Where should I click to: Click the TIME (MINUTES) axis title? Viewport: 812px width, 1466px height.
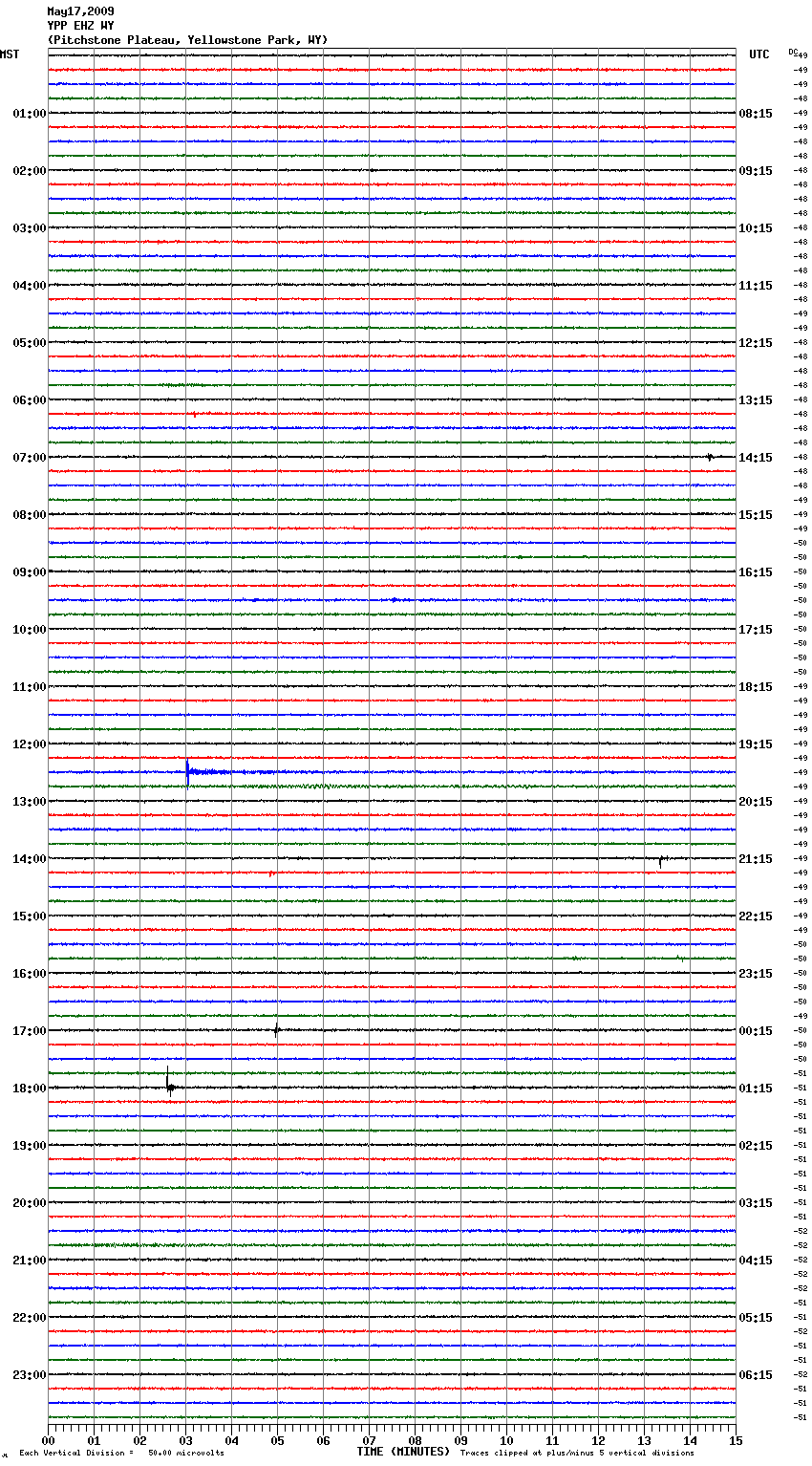[403, 1452]
